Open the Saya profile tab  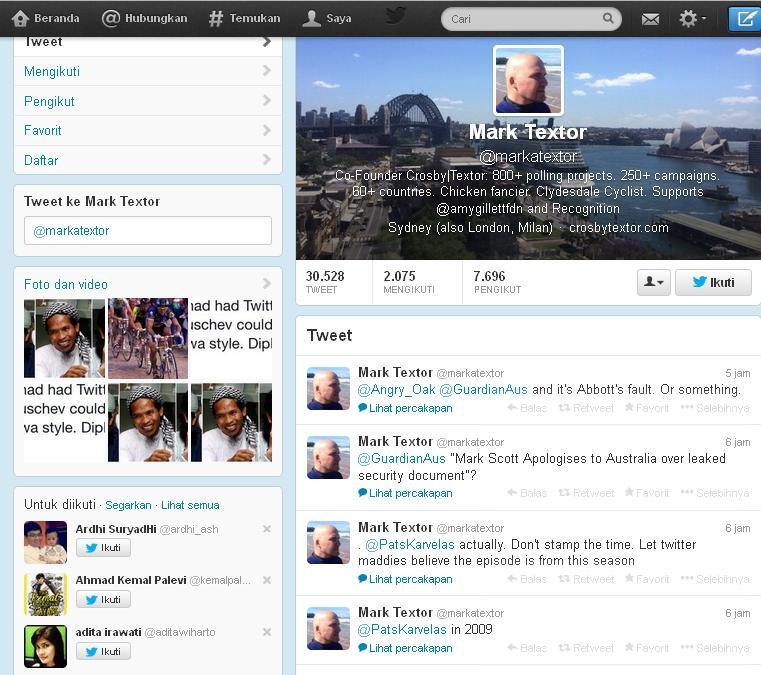click(x=327, y=18)
